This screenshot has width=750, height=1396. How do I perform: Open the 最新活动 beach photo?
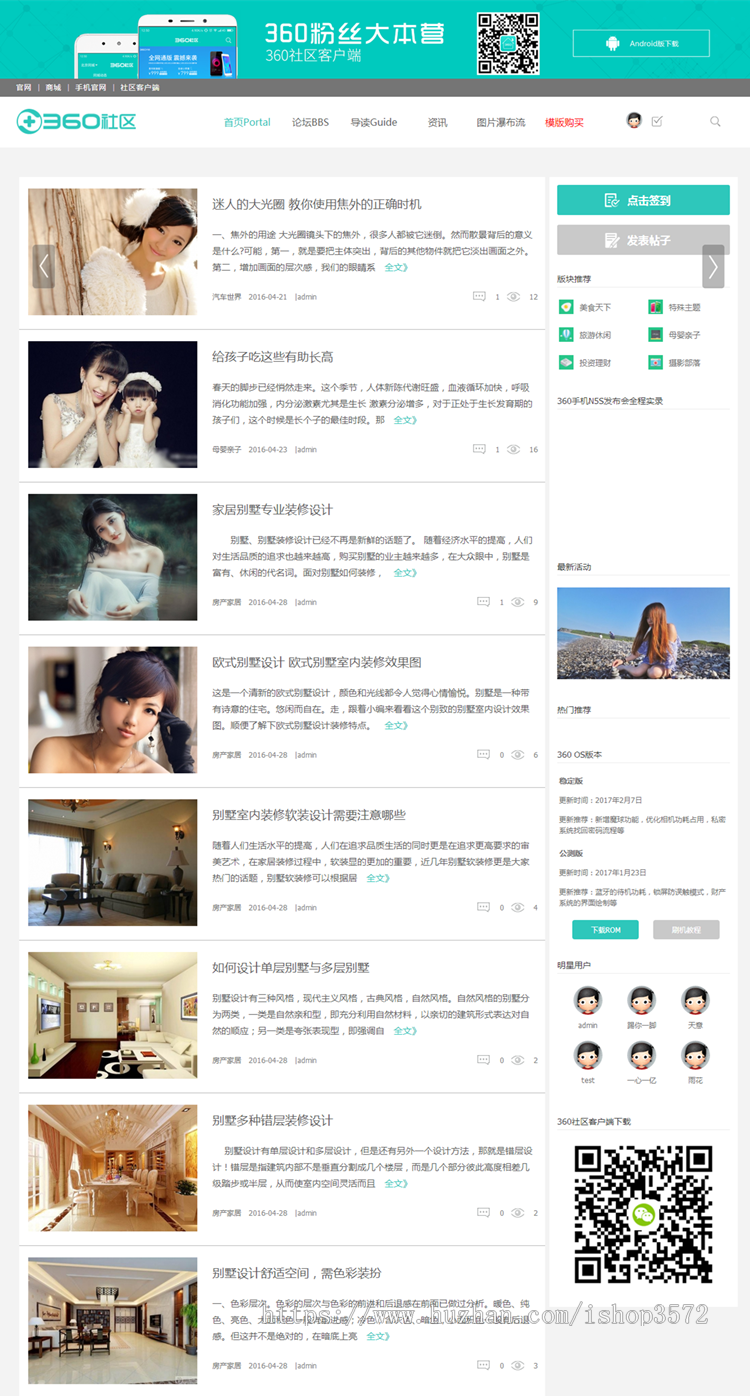point(643,633)
